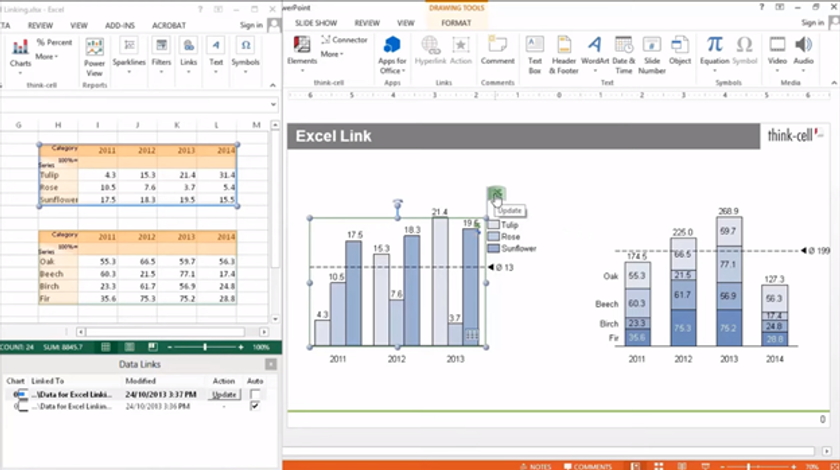This screenshot has width=840, height=470.
Task: Insert Date & Time
Action: (x=624, y=55)
